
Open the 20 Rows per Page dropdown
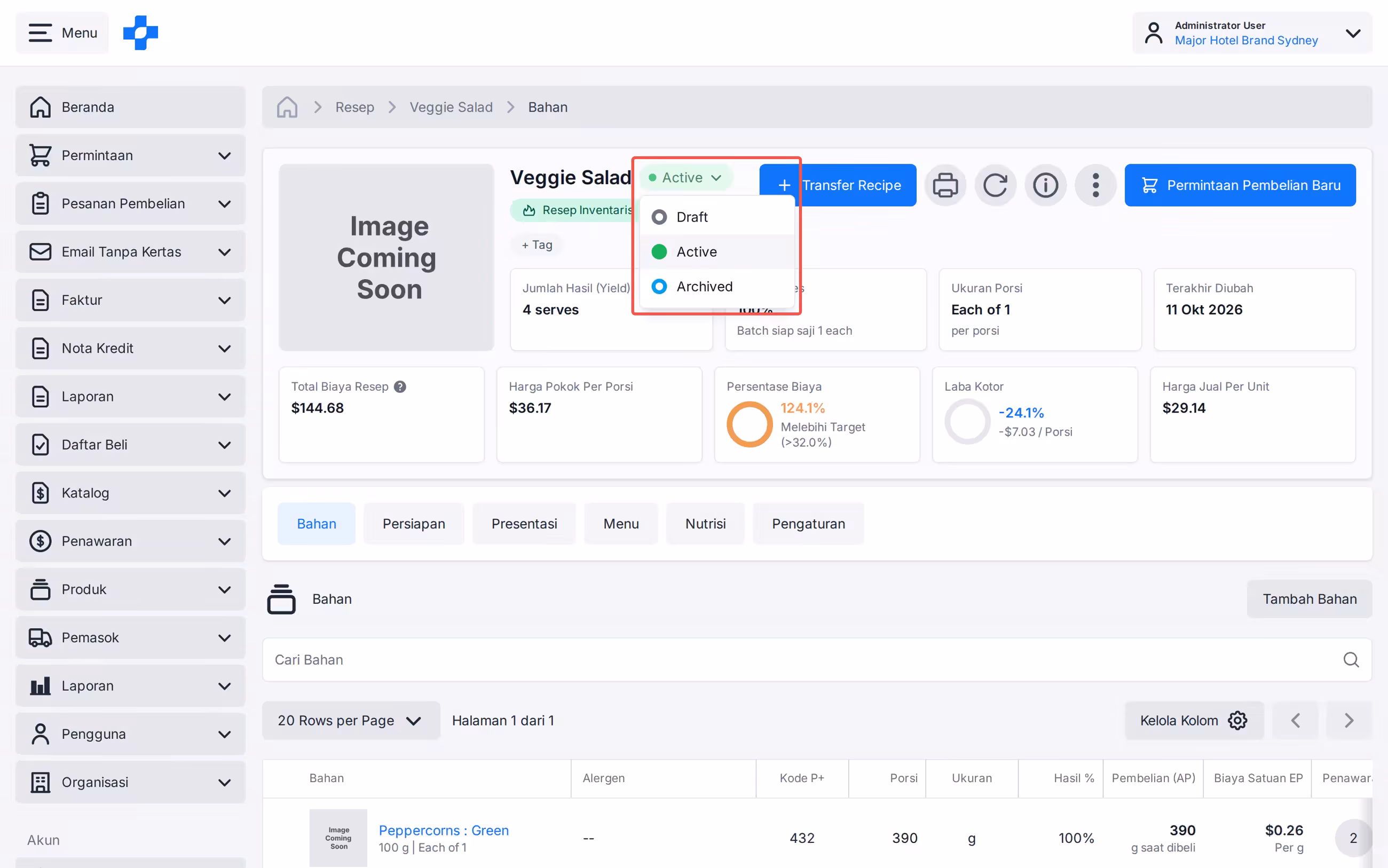(351, 721)
